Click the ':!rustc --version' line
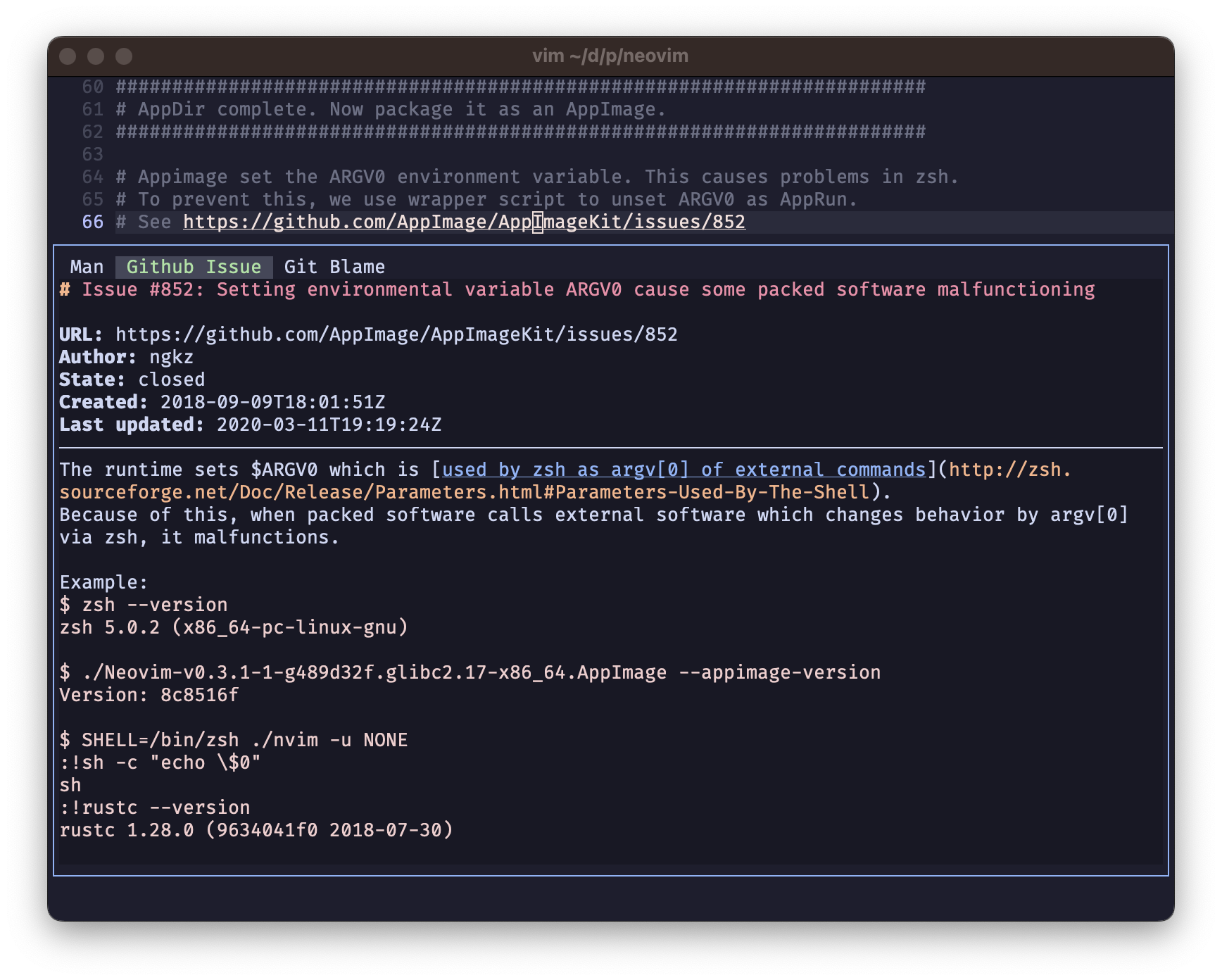Viewport: 1222px width, 980px height. (155, 808)
